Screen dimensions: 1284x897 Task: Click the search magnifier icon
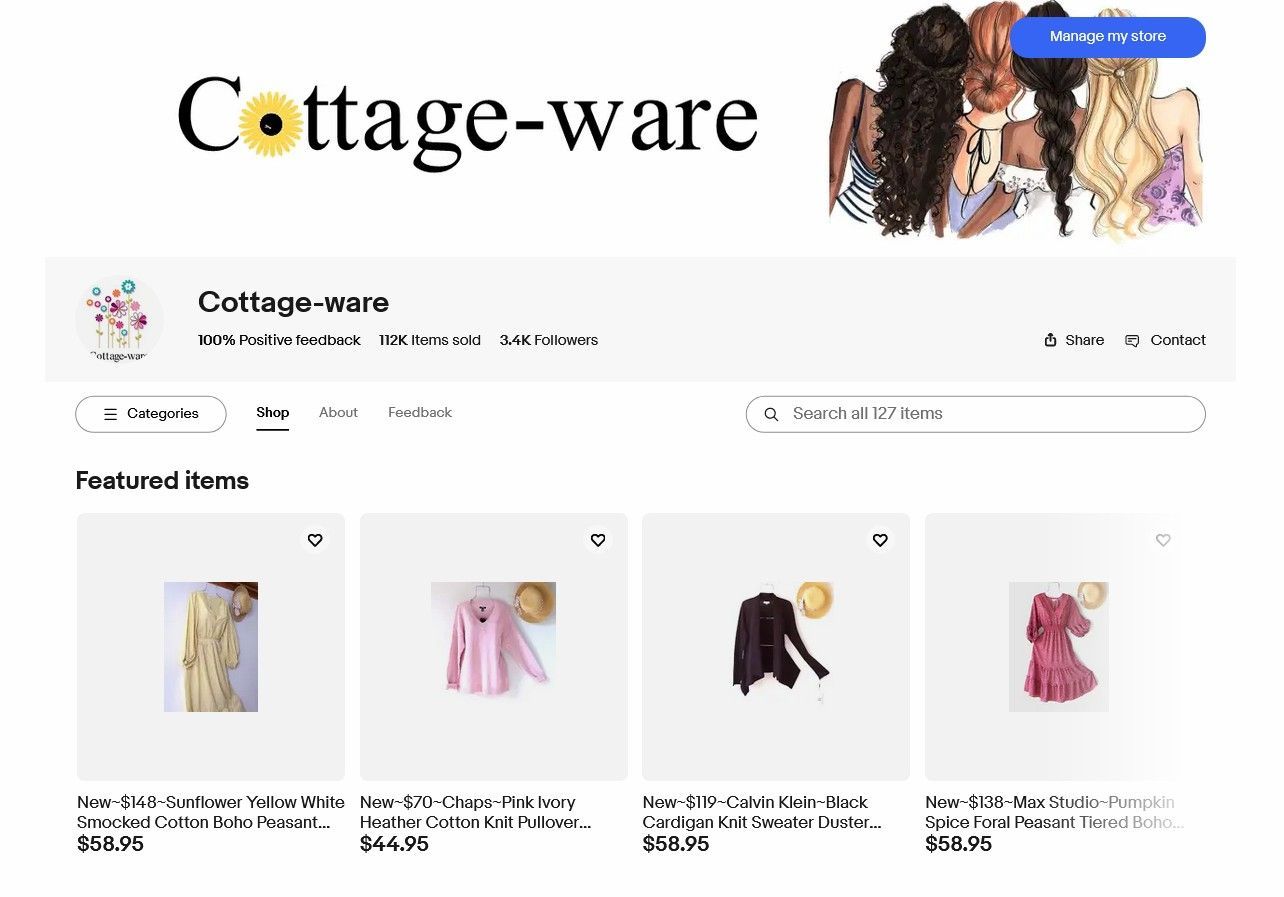(x=771, y=414)
